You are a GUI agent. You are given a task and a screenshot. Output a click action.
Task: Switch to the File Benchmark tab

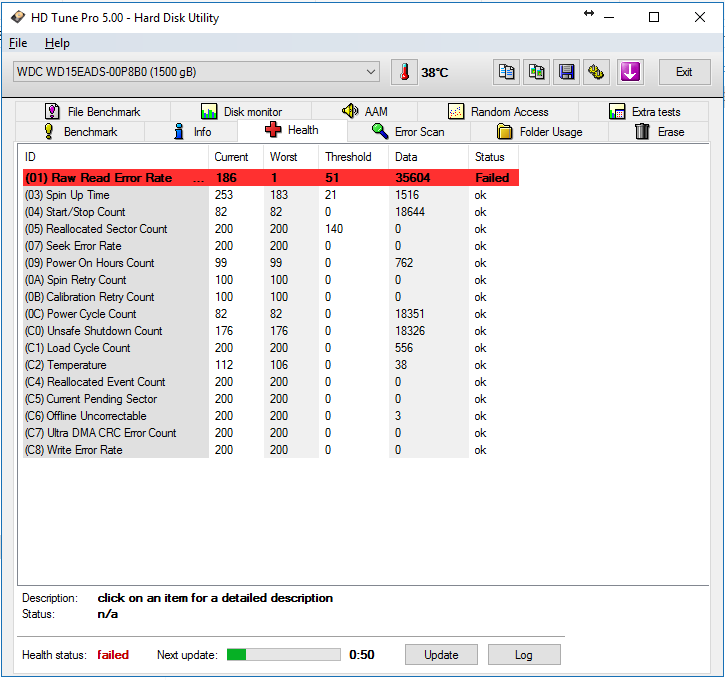[x=93, y=111]
